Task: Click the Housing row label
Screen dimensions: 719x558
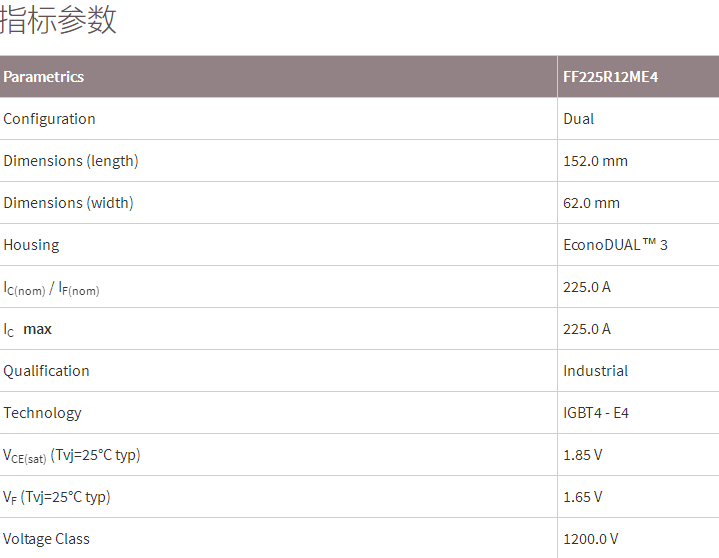Action: pyautogui.click(x=31, y=245)
